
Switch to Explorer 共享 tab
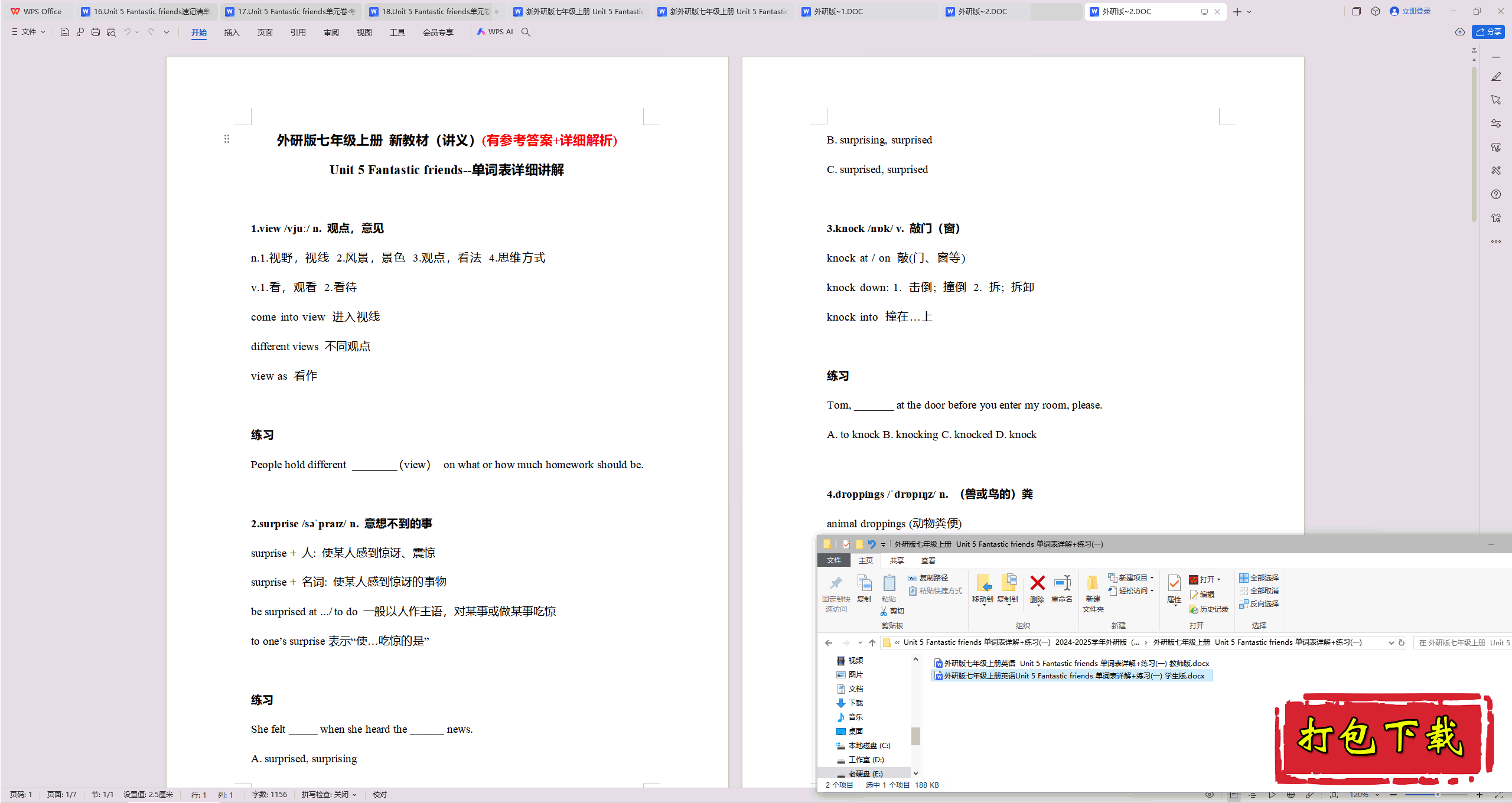tap(897, 561)
